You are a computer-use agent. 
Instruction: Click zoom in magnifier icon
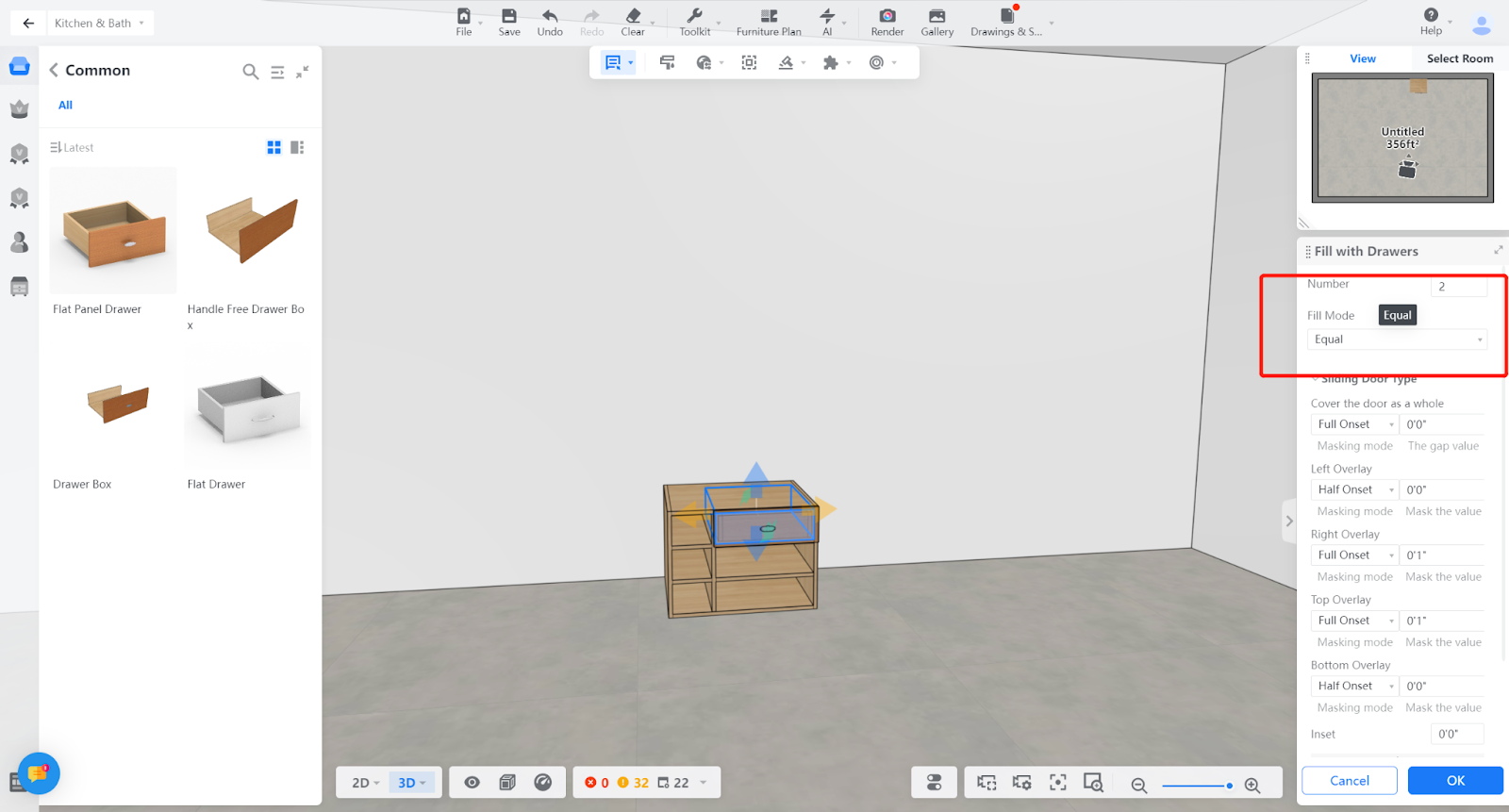[x=1252, y=786]
